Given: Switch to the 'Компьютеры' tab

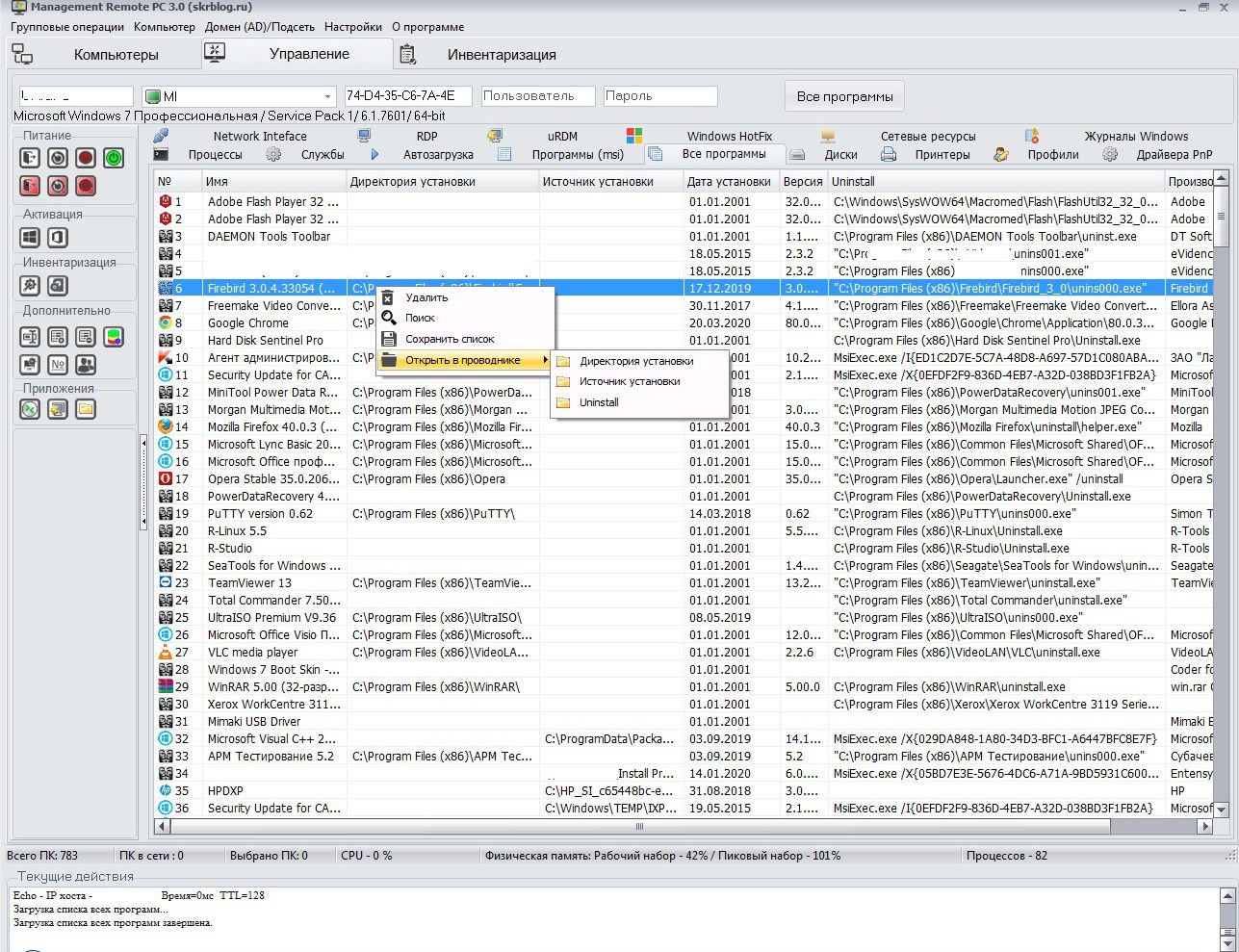Looking at the screenshot, I should tap(103, 55).
